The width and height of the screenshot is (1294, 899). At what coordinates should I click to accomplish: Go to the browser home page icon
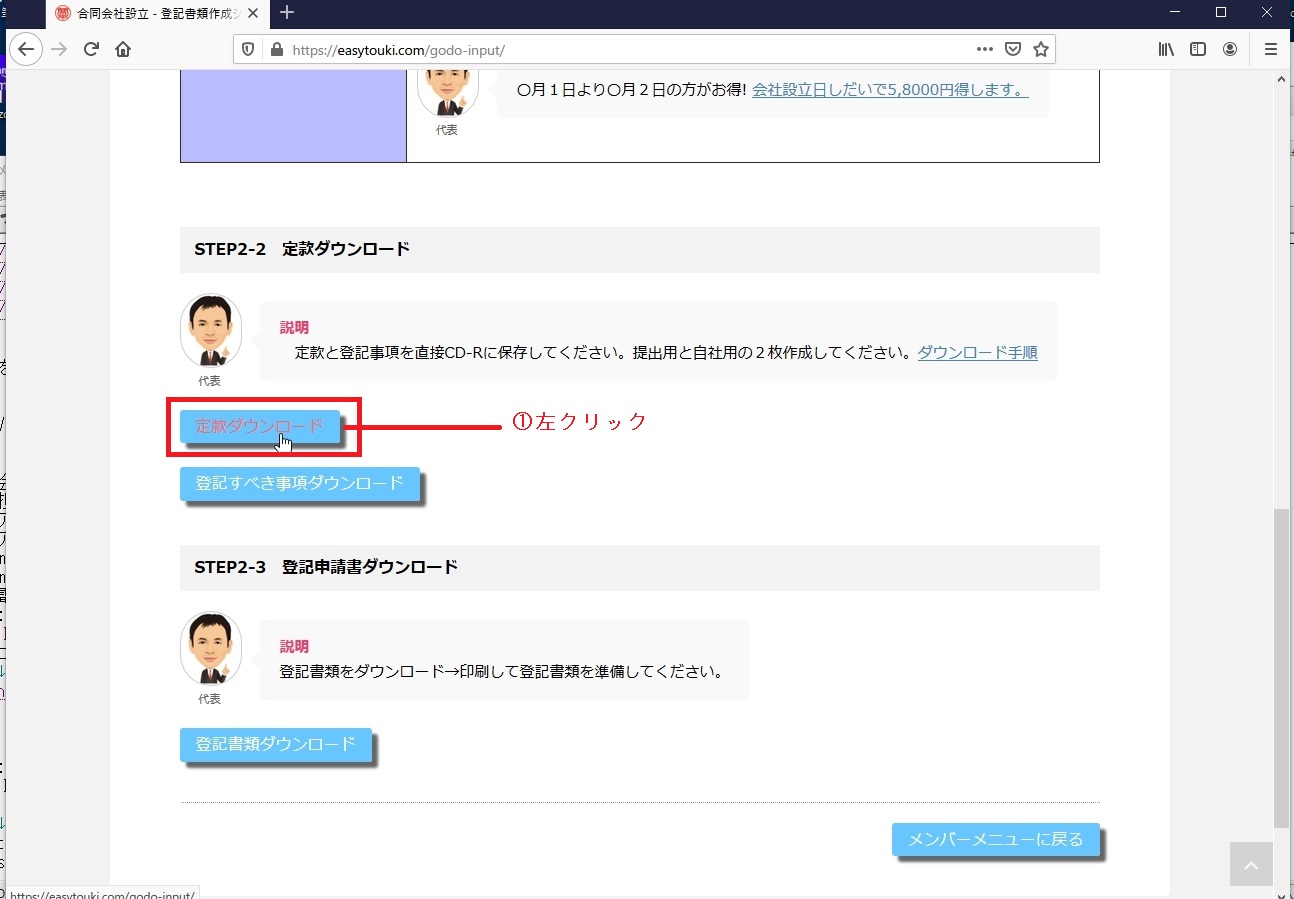click(x=123, y=49)
